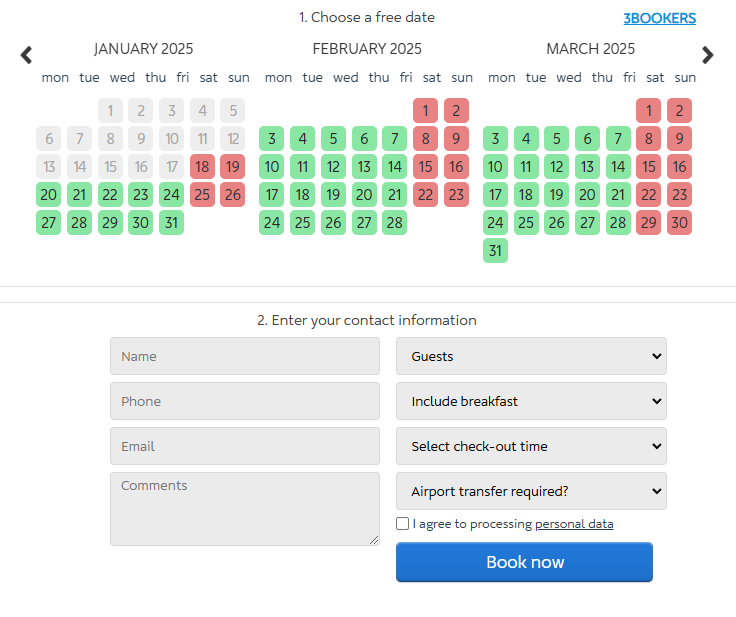Choose March 12 as the date
This screenshot has width=736, height=617.
tap(557, 166)
